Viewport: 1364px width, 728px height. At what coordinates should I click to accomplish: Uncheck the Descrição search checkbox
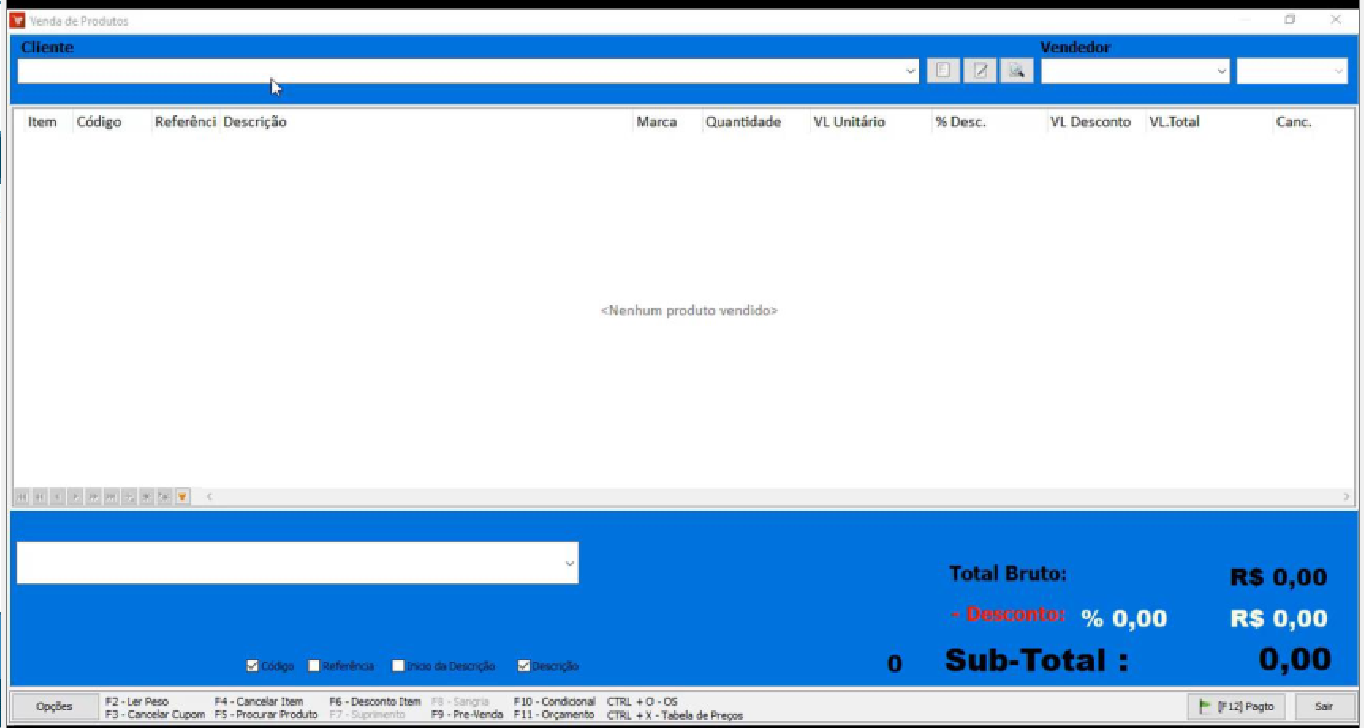pyautogui.click(x=523, y=666)
